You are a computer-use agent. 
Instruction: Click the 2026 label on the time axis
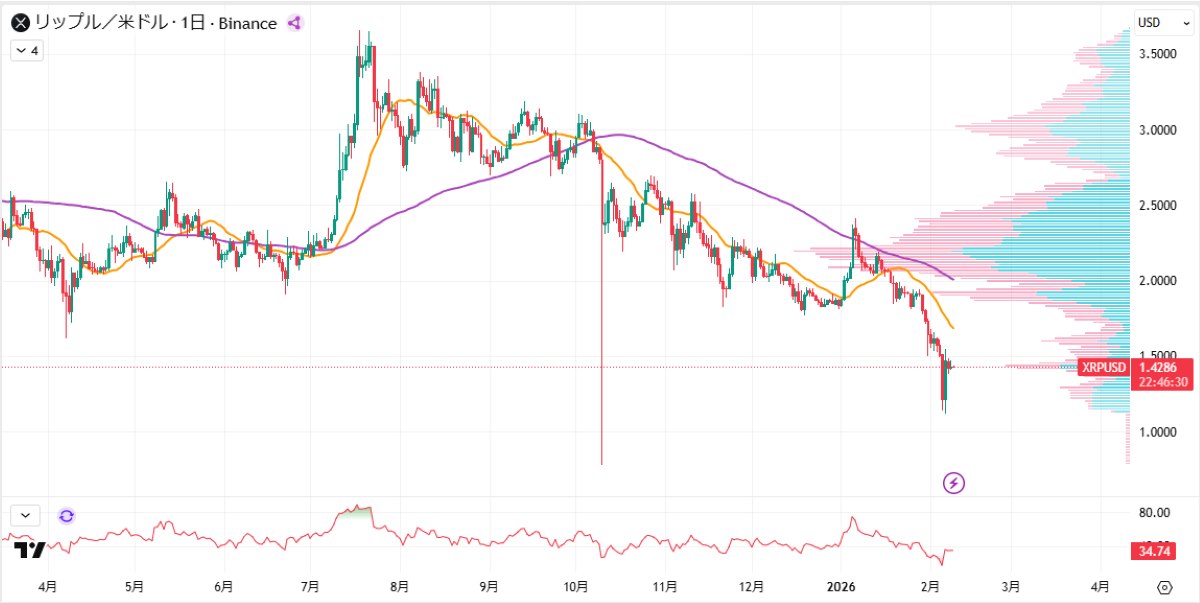[x=843, y=589]
